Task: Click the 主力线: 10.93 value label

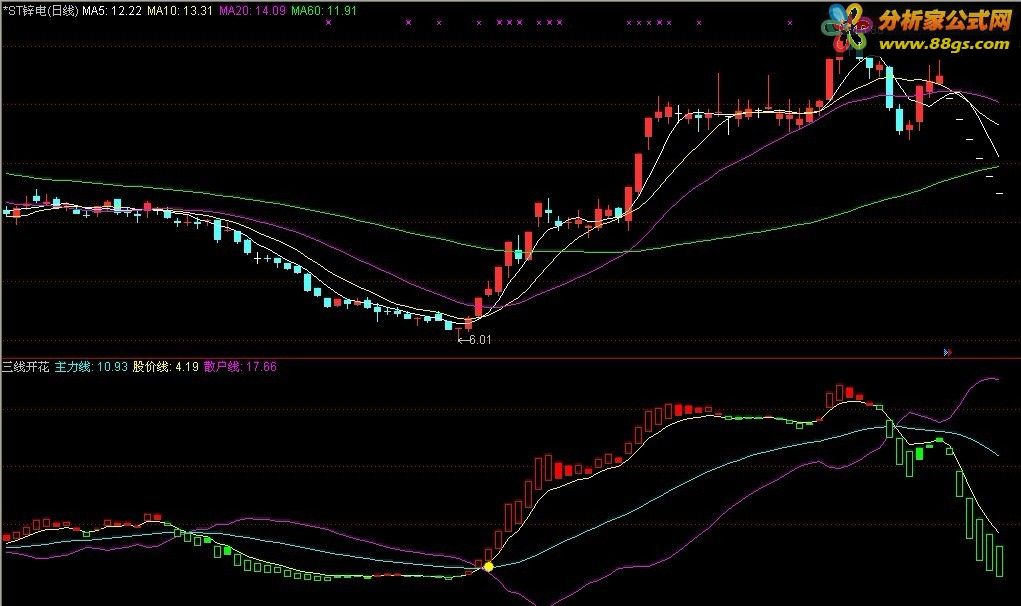Action: click(x=91, y=367)
